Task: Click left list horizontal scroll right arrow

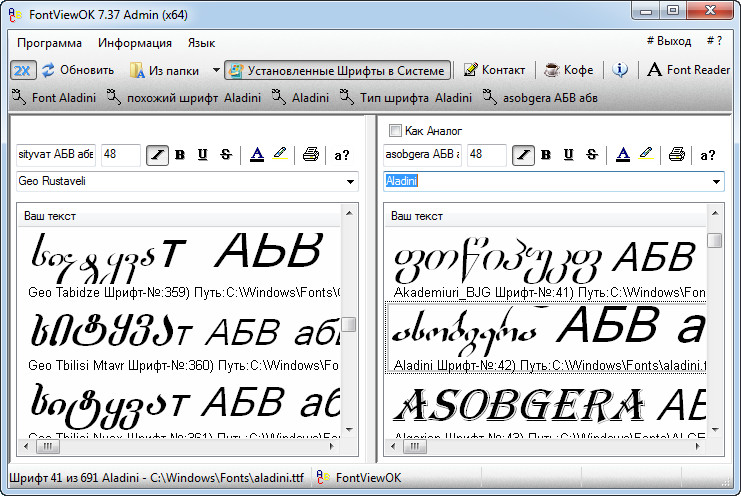Action: pyautogui.click(x=331, y=446)
